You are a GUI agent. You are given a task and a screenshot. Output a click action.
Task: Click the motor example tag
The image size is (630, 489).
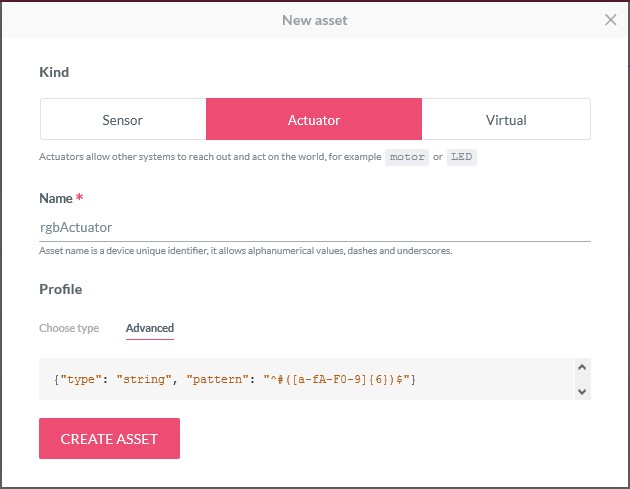407,158
